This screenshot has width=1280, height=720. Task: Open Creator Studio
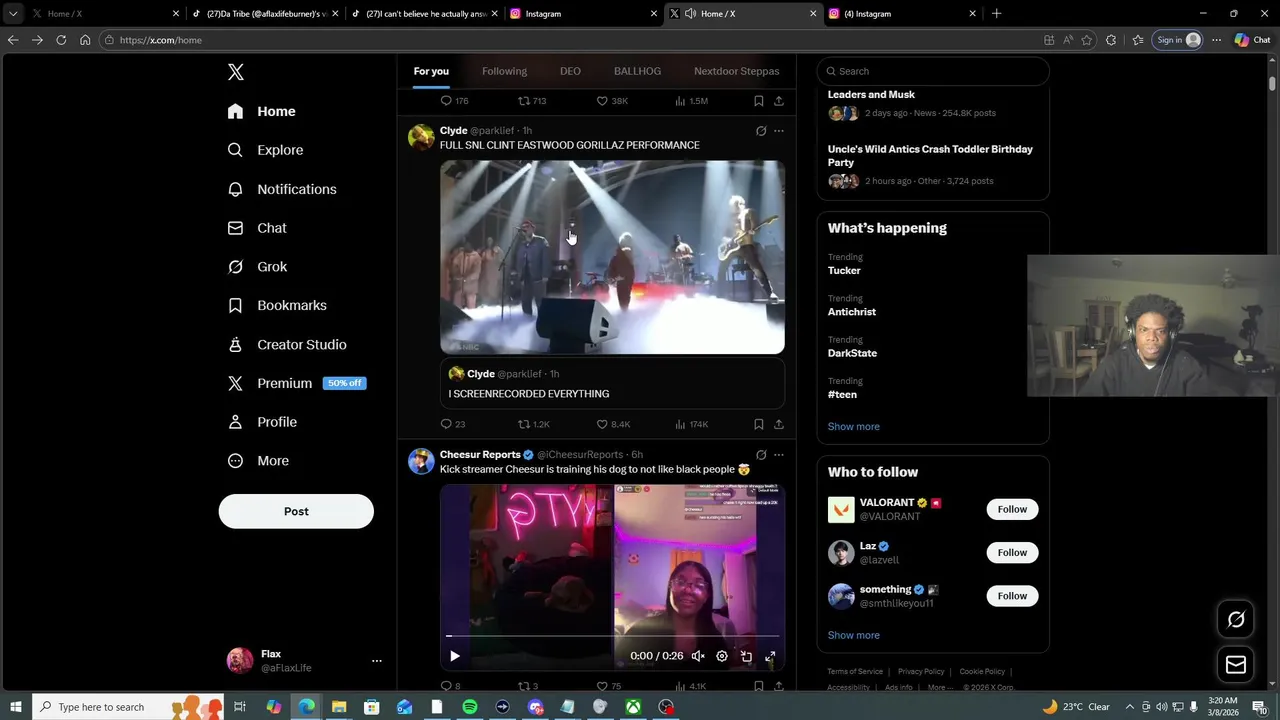(x=287, y=344)
